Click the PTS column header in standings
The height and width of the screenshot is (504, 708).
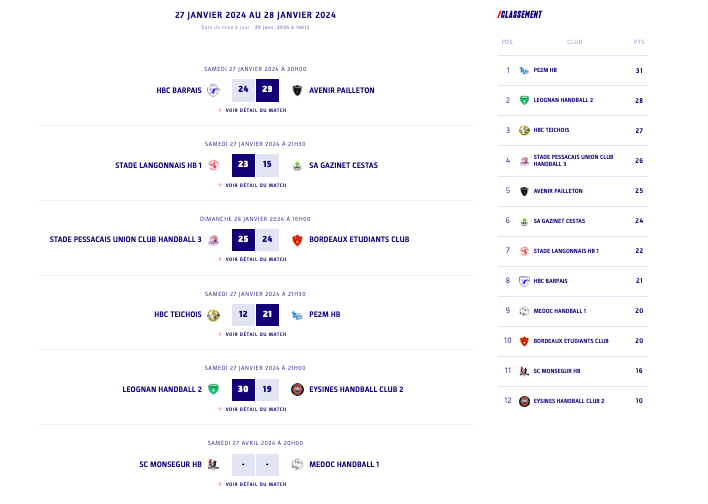(639, 42)
